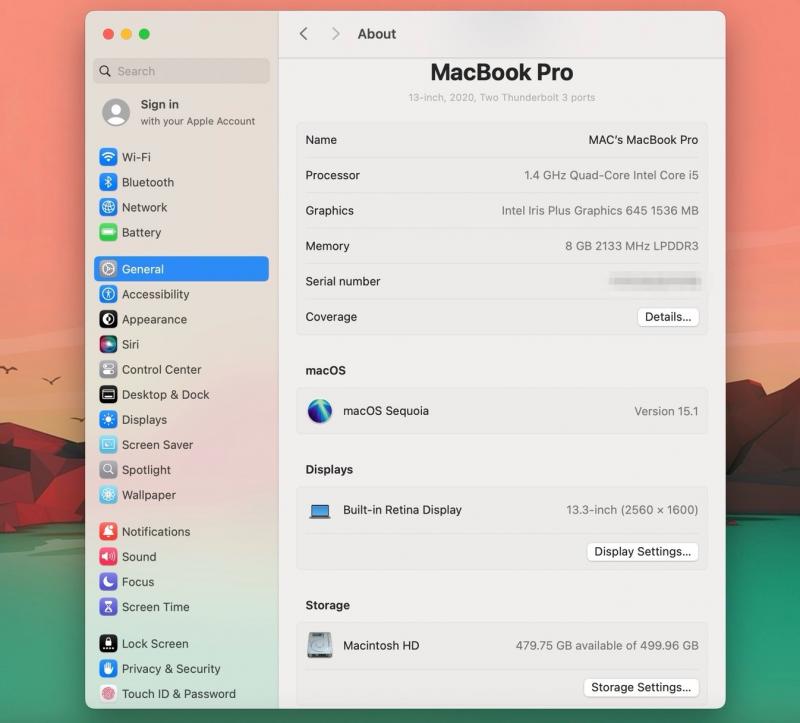Click the green Battery icon

click(x=108, y=232)
